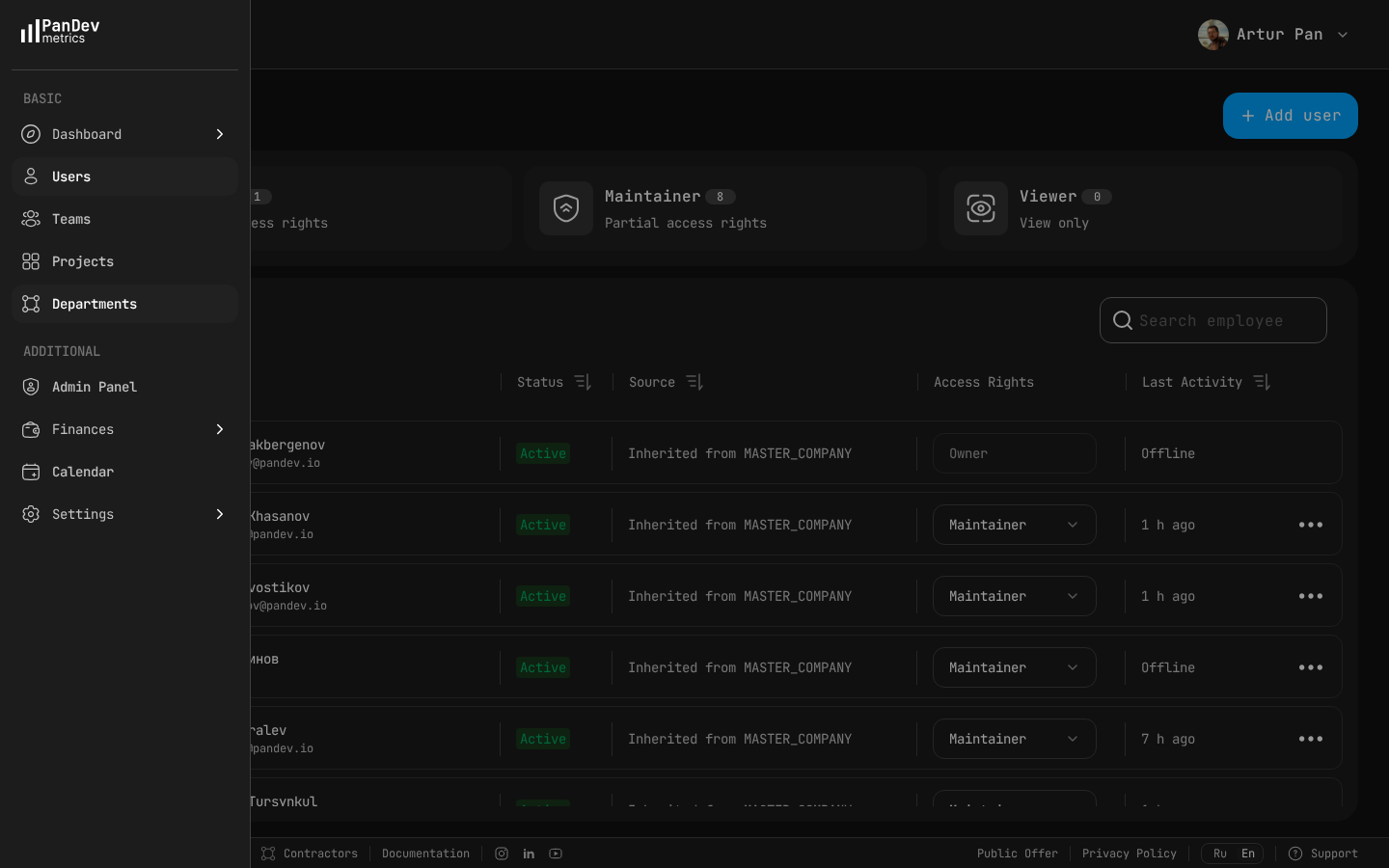Open the Instagram icon in the footer
1389x868 pixels.
click(x=502, y=854)
